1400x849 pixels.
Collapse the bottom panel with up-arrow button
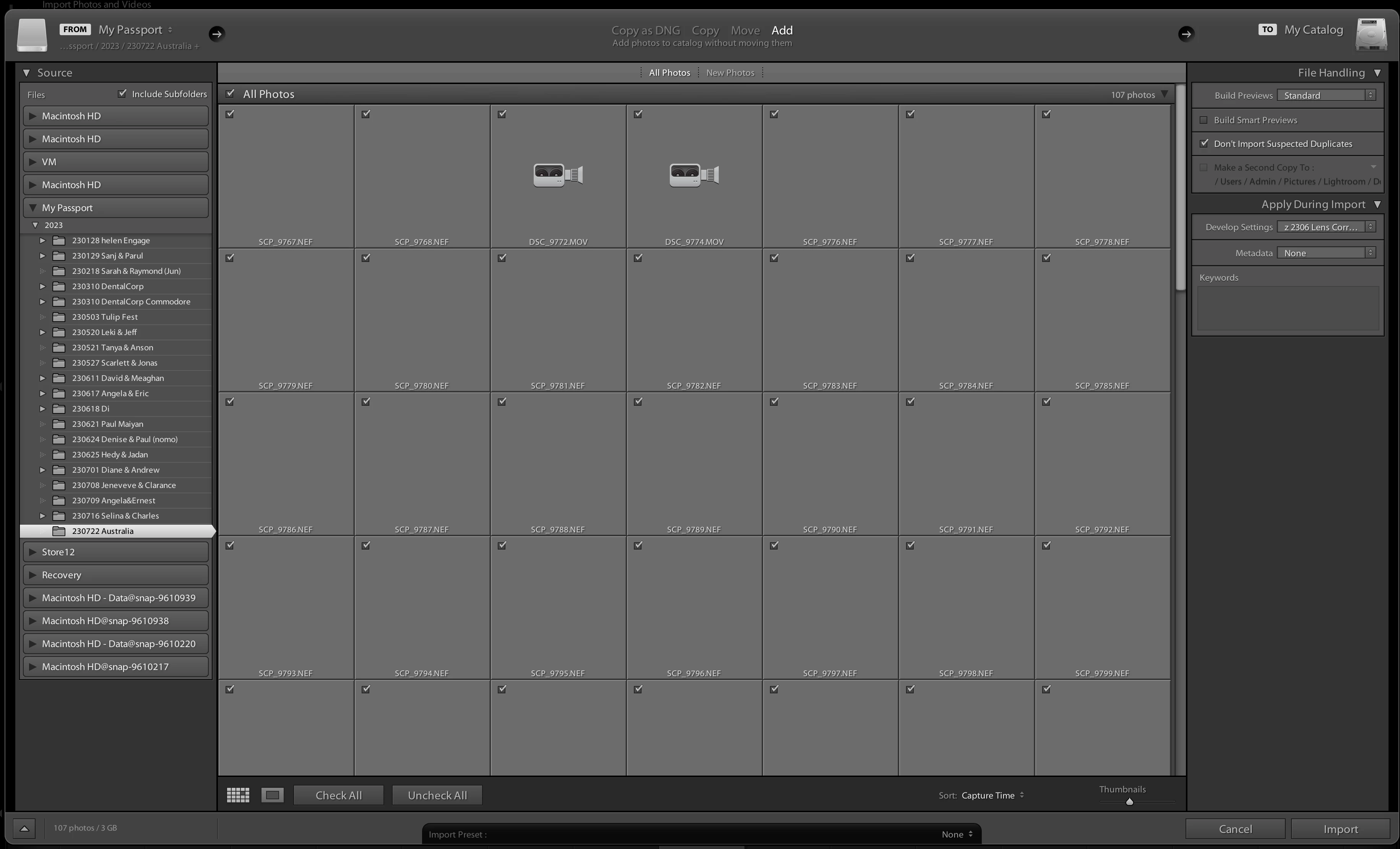(24, 828)
